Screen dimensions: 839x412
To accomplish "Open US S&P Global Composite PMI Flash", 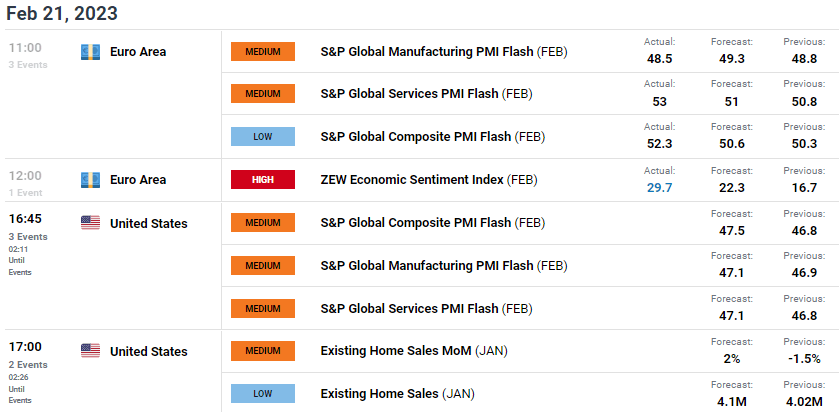I will [432, 223].
